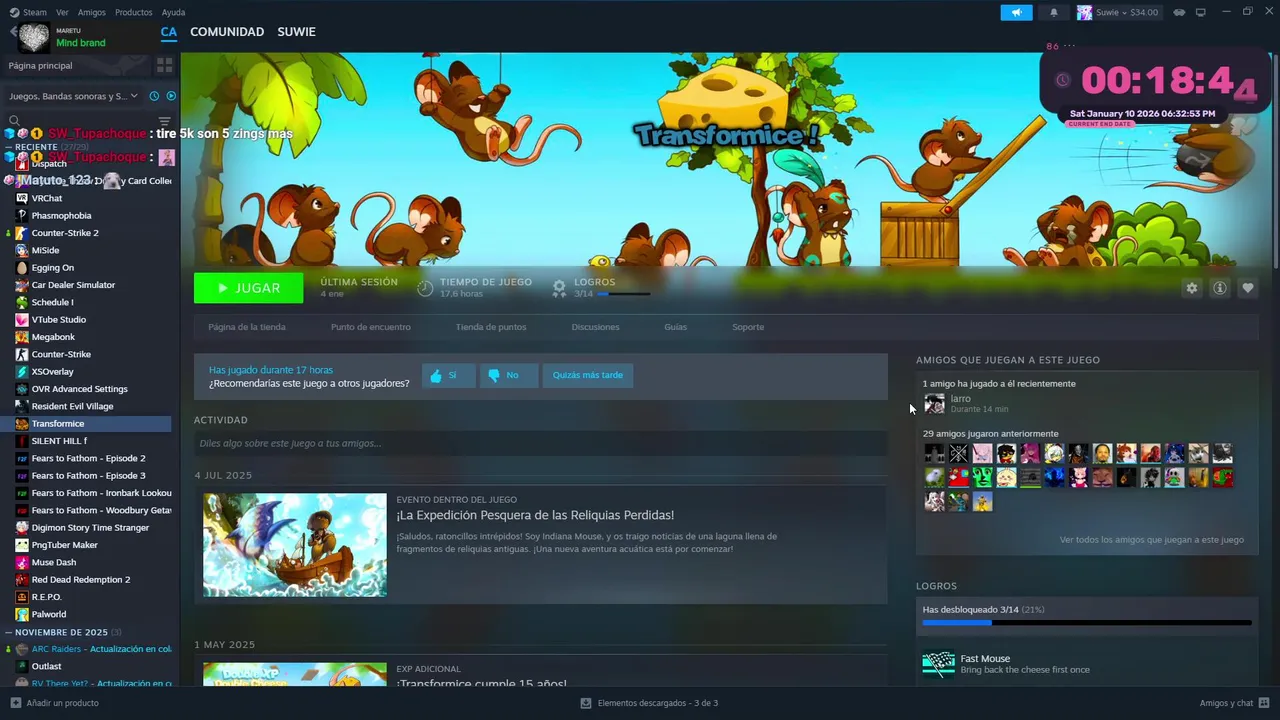Click the green JUGAR play button
The height and width of the screenshot is (720, 1280).
coord(248,288)
